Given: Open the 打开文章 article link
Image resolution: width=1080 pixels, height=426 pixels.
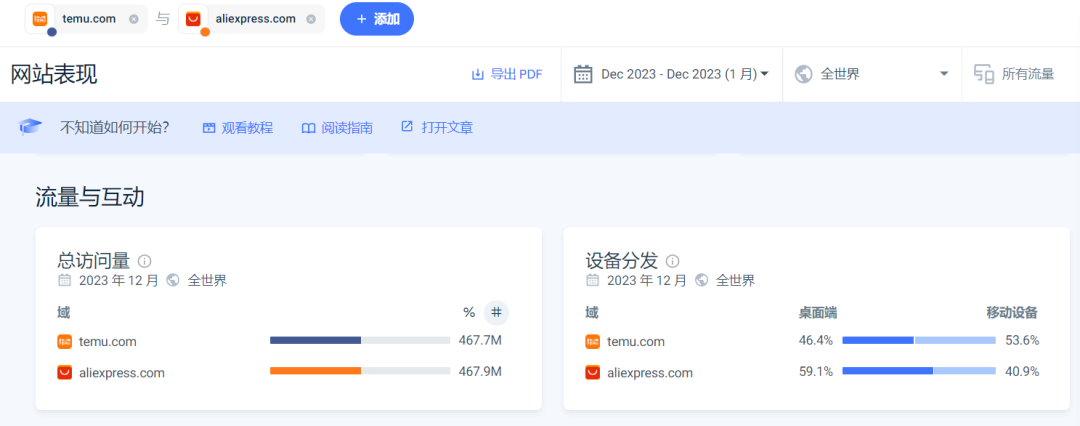Looking at the screenshot, I should point(437,128).
